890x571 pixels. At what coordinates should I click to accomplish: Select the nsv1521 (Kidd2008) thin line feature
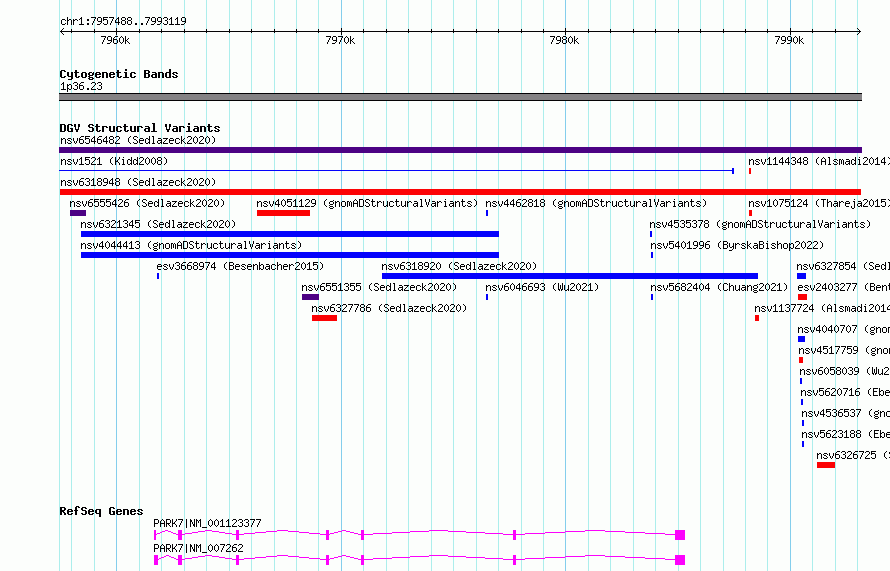(397, 170)
